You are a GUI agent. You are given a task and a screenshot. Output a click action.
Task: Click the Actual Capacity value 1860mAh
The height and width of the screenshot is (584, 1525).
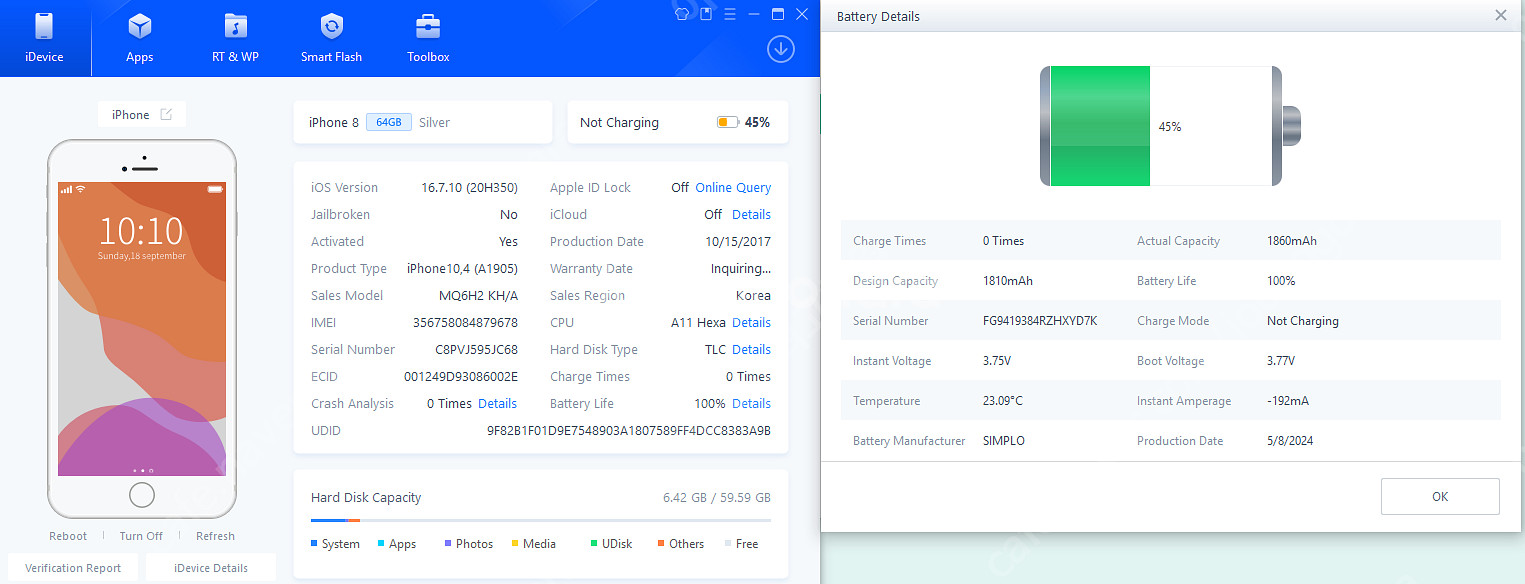click(x=1292, y=241)
